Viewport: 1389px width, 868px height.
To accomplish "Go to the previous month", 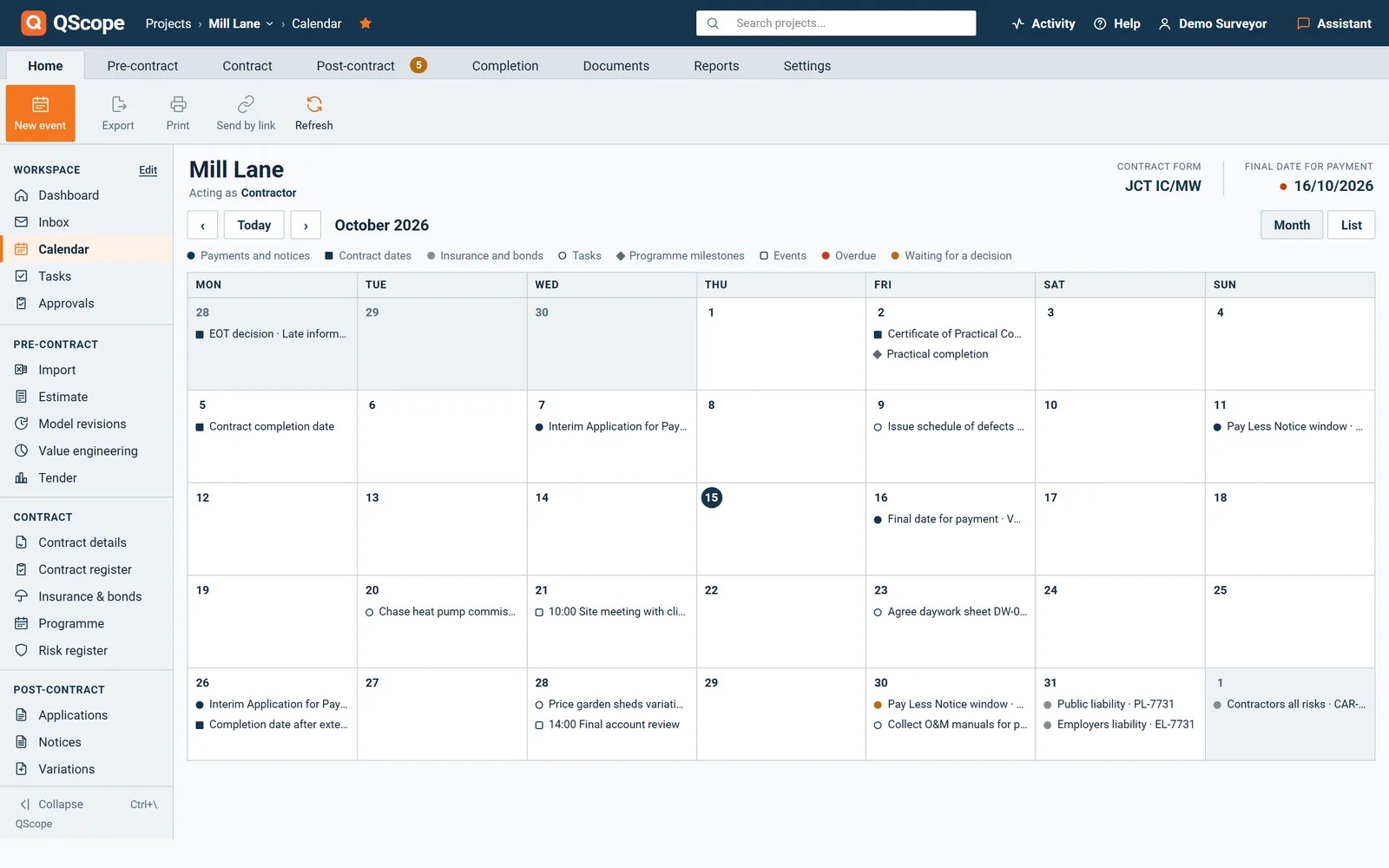I will [x=202, y=225].
